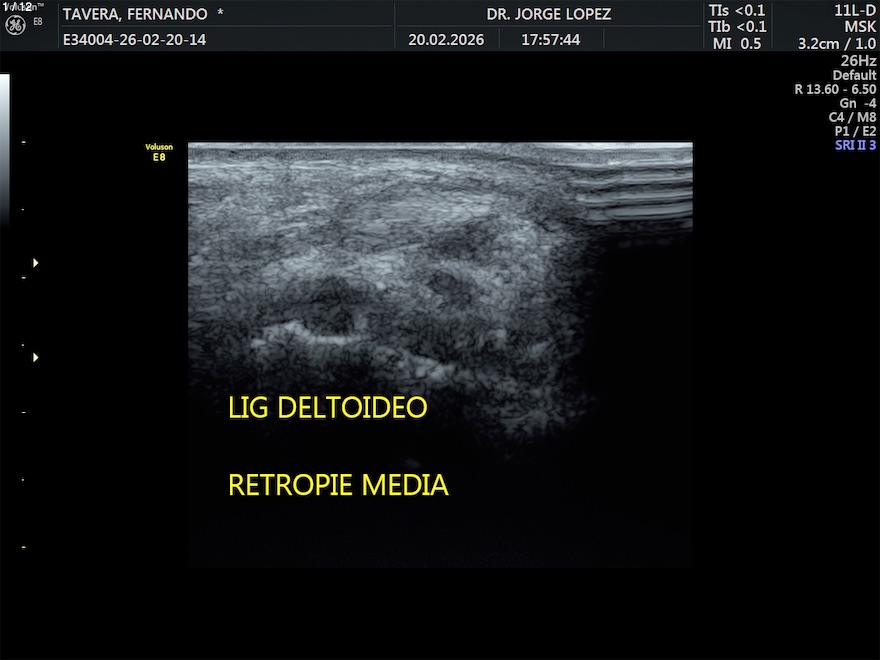Image resolution: width=880 pixels, height=660 pixels.
Task: Click the MI 0.5 index value
Action: (737, 43)
